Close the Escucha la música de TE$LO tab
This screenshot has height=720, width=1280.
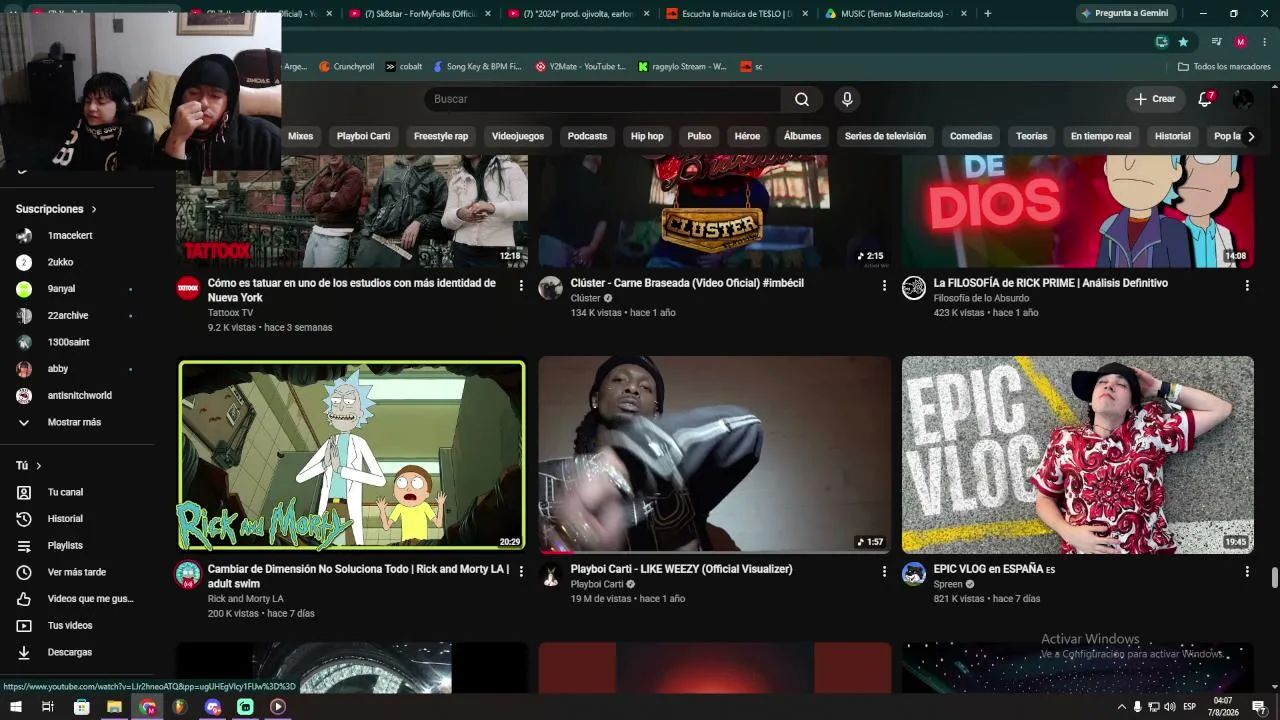pos(805,14)
